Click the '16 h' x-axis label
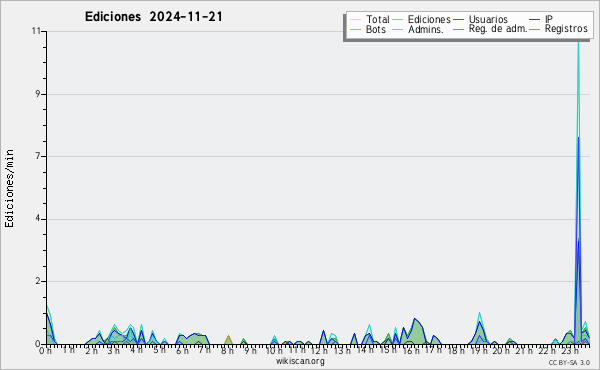The height and width of the screenshot is (370, 600). (411, 350)
